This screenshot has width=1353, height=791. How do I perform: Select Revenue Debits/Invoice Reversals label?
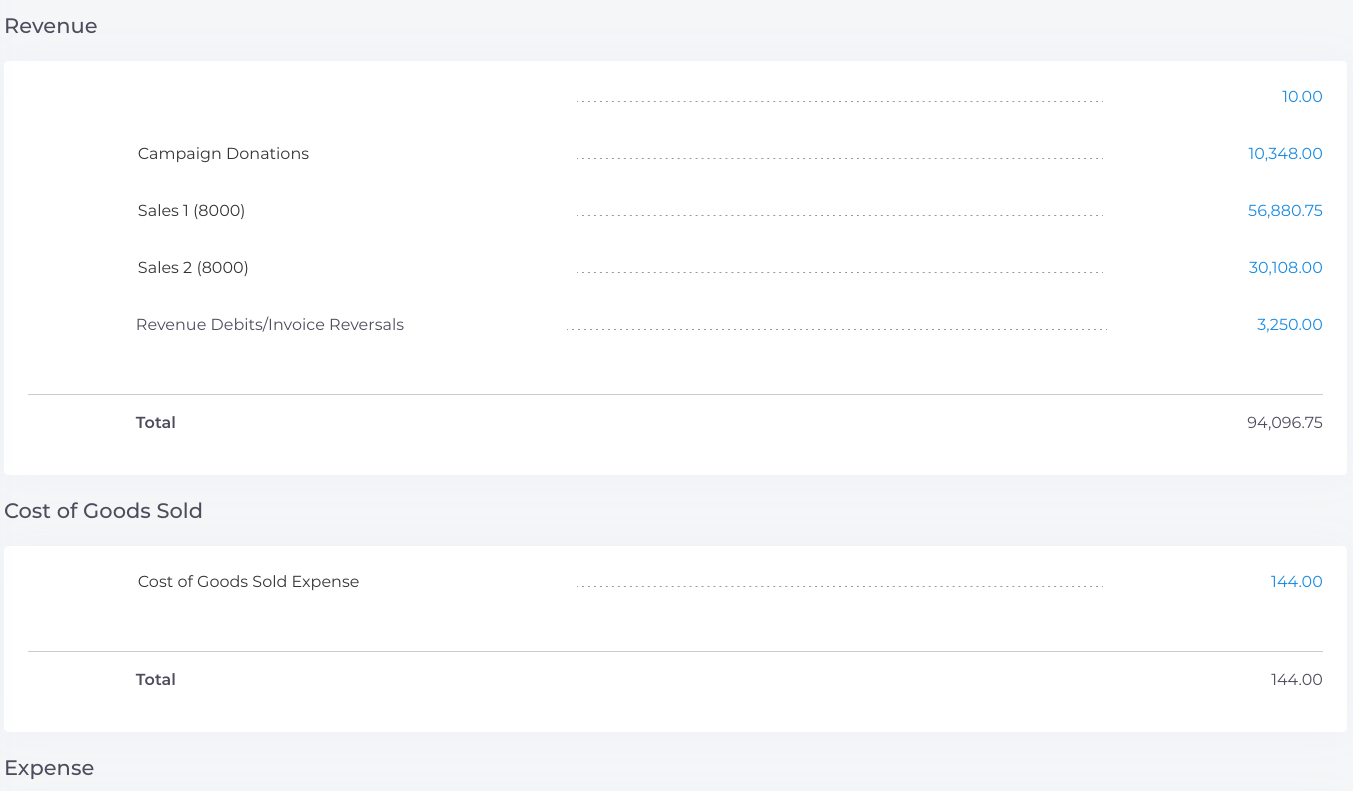coord(270,325)
